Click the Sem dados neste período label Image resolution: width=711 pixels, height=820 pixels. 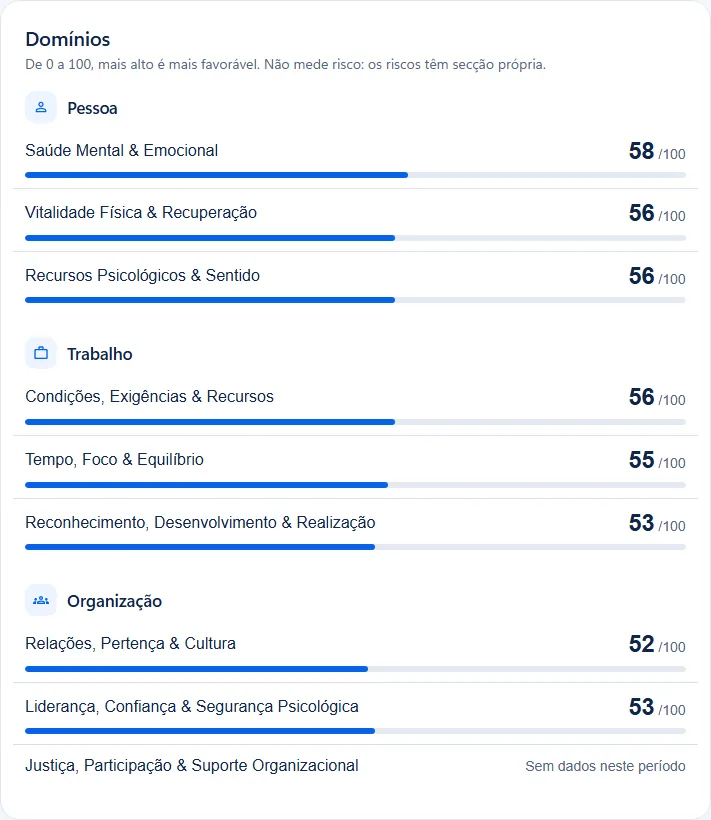[605, 766]
